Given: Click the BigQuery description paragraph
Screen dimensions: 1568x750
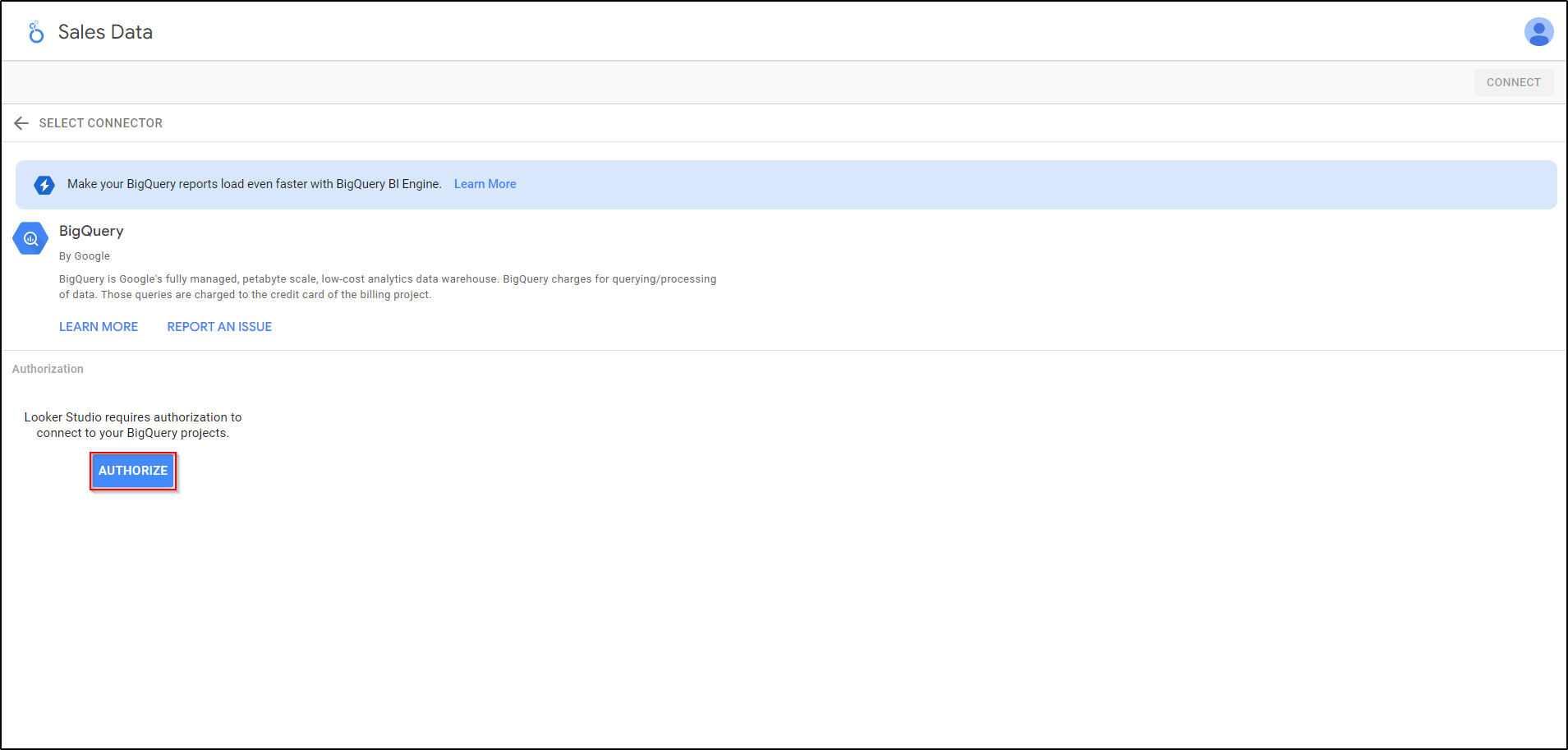Looking at the screenshot, I should pyautogui.click(x=388, y=287).
